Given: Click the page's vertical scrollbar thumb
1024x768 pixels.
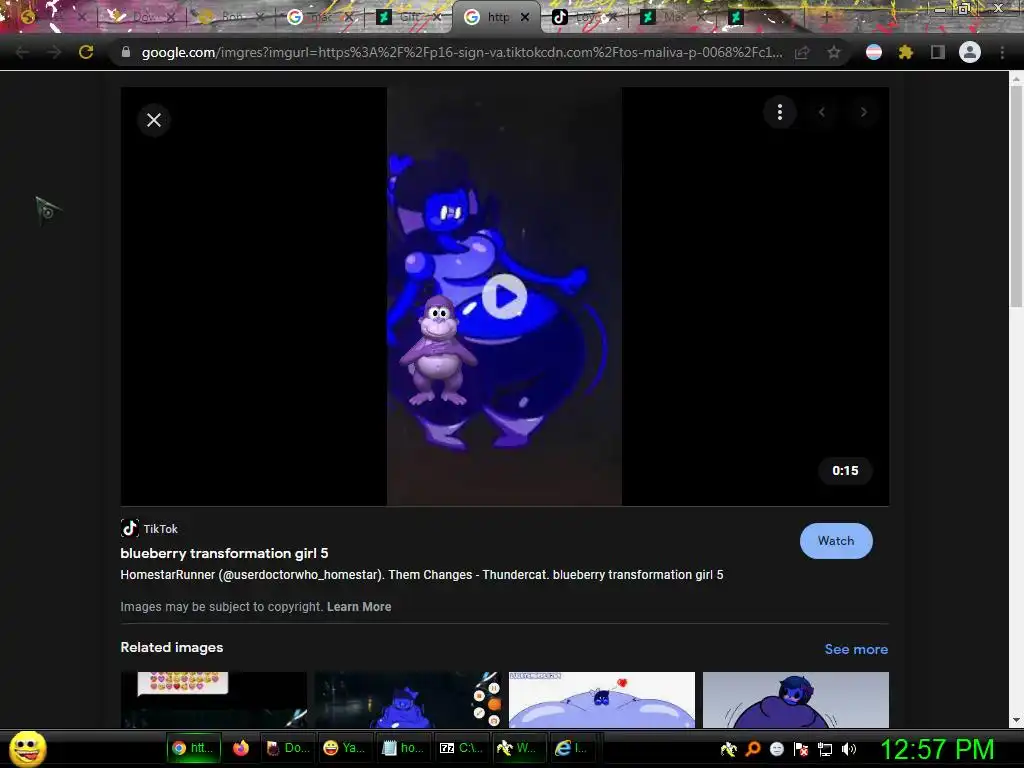Looking at the screenshot, I should (1016, 196).
